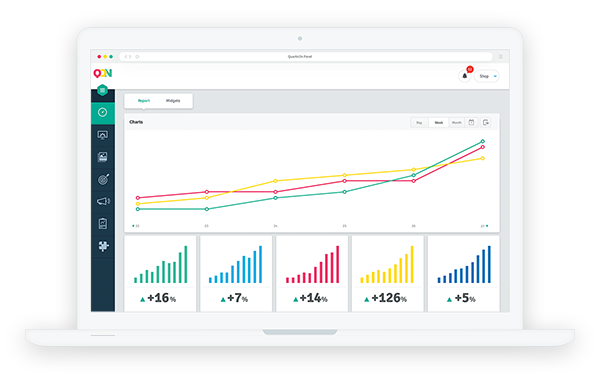Image resolution: width=600 pixels, height=374 pixels.
Task: Click the +14% red stats card
Action: [312, 274]
